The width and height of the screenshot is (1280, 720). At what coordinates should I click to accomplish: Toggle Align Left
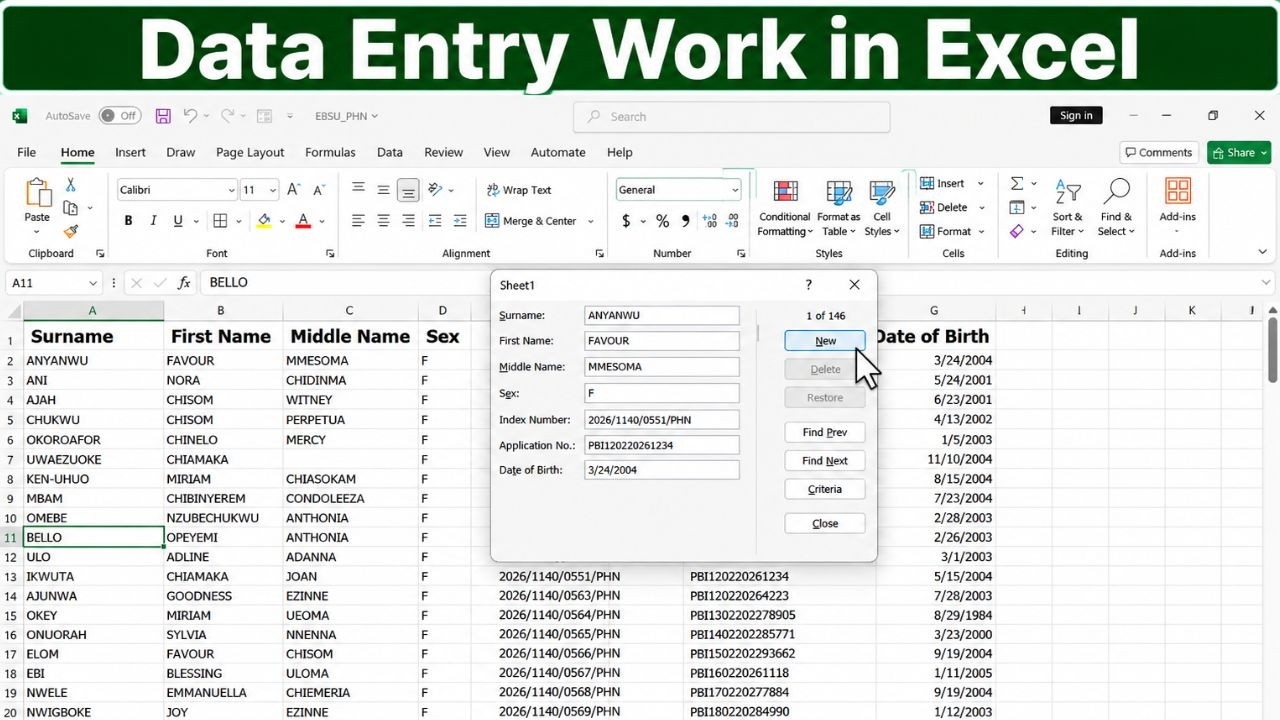tap(358, 221)
